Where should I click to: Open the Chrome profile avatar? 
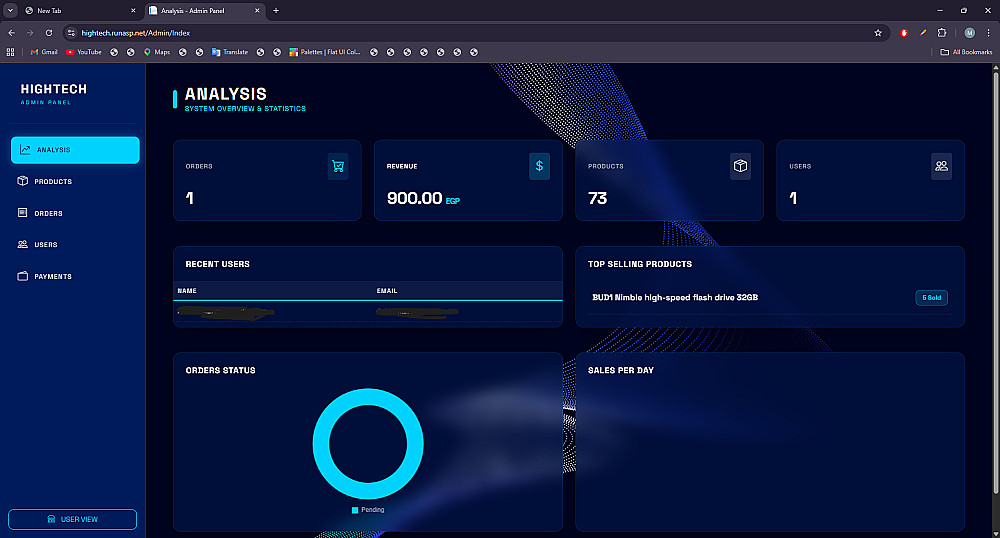tap(969, 33)
